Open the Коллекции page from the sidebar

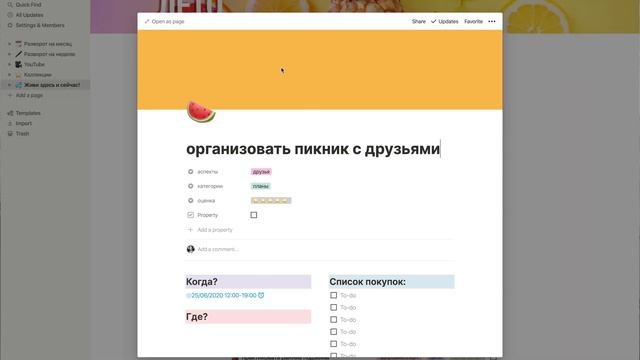coord(38,75)
